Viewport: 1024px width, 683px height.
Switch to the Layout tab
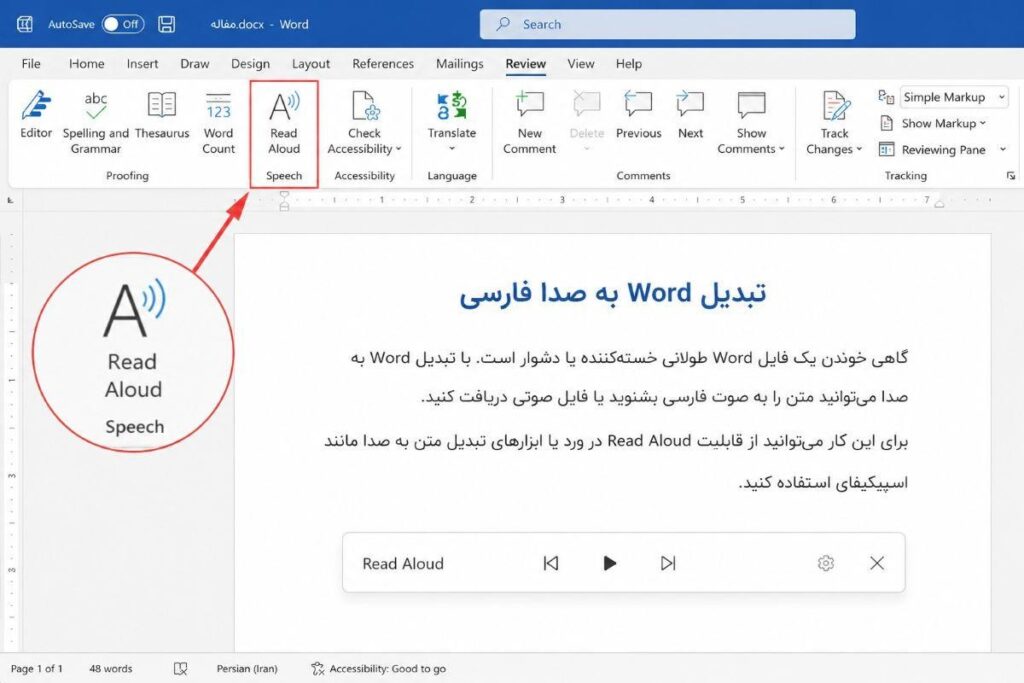click(x=311, y=63)
